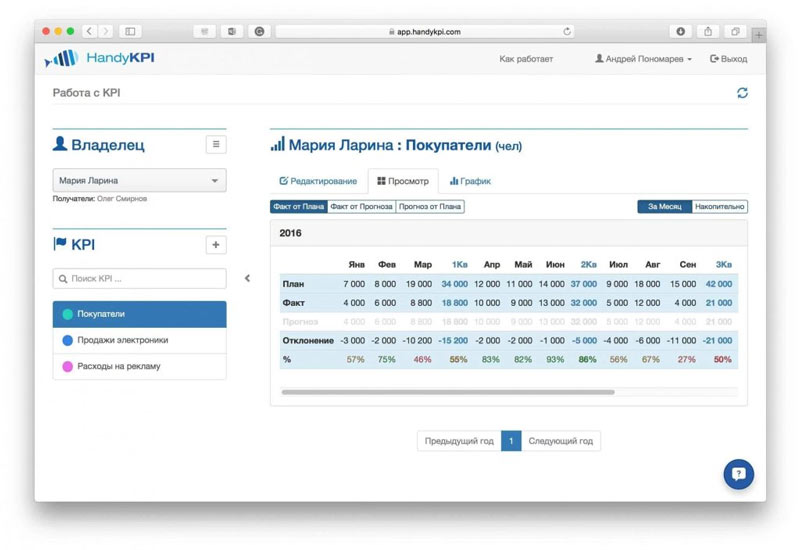Select Прогноз от Плана mode

[x=430, y=207]
